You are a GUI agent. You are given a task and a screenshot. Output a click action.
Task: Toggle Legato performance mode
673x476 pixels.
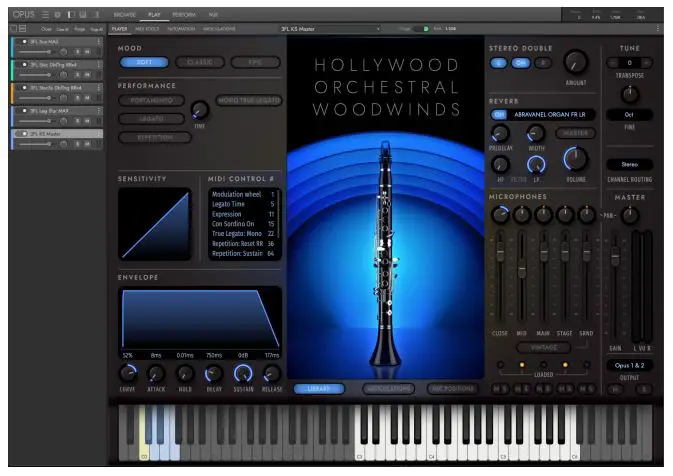tap(152, 119)
